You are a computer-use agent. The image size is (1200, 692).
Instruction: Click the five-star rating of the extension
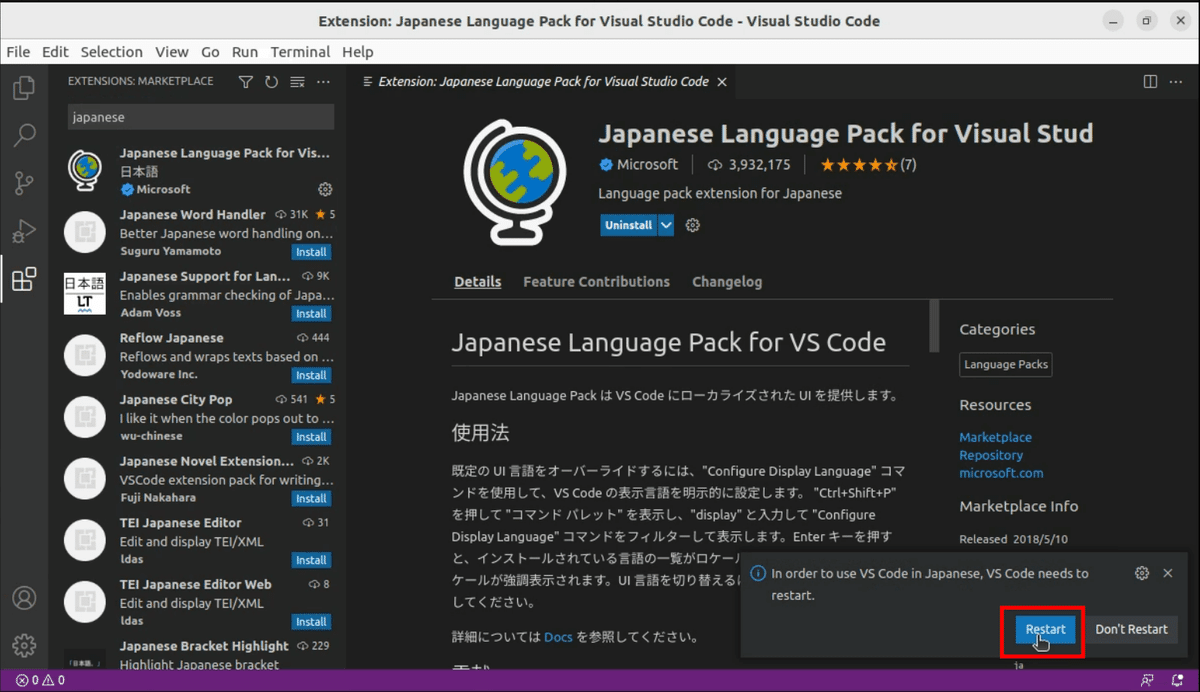pyautogui.click(x=859, y=164)
